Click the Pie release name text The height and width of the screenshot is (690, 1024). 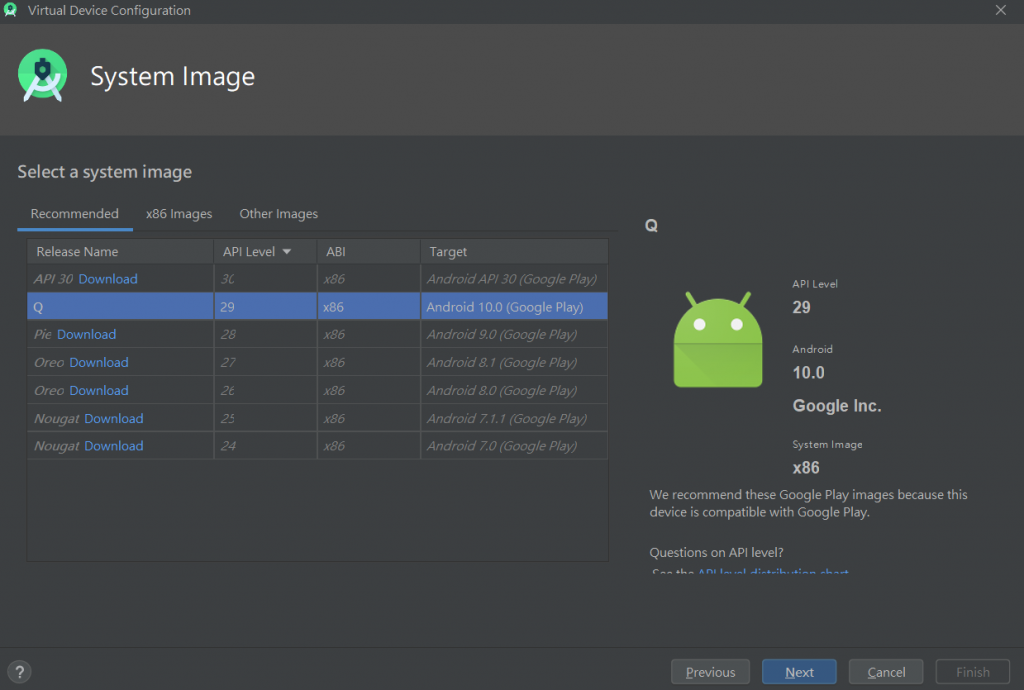(42, 334)
